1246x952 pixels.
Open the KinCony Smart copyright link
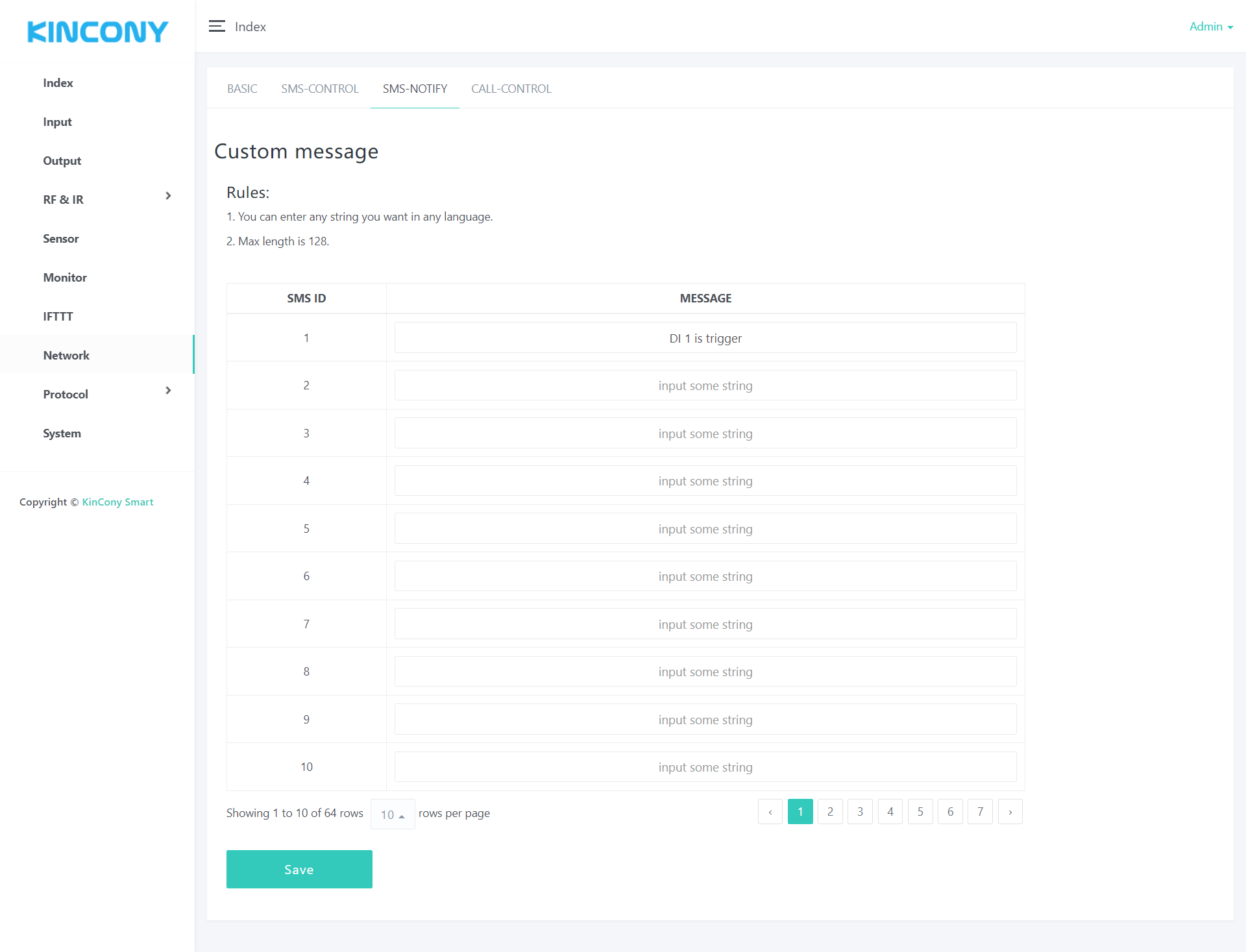tap(117, 502)
